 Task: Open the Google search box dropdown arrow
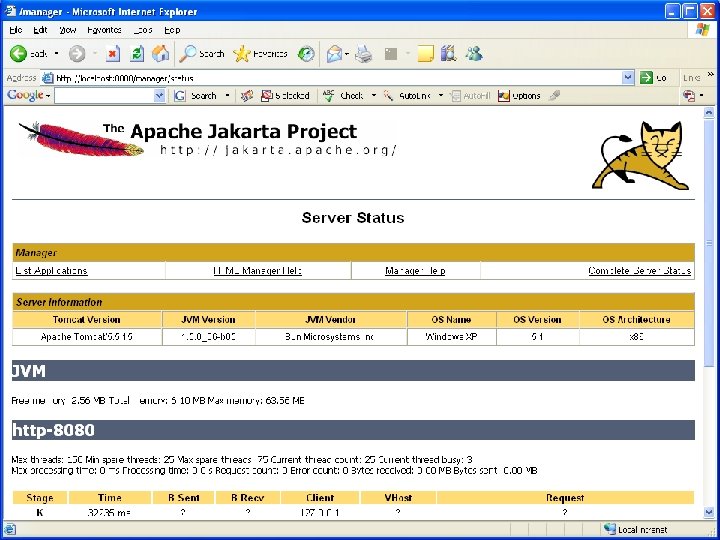pyautogui.click(x=159, y=96)
